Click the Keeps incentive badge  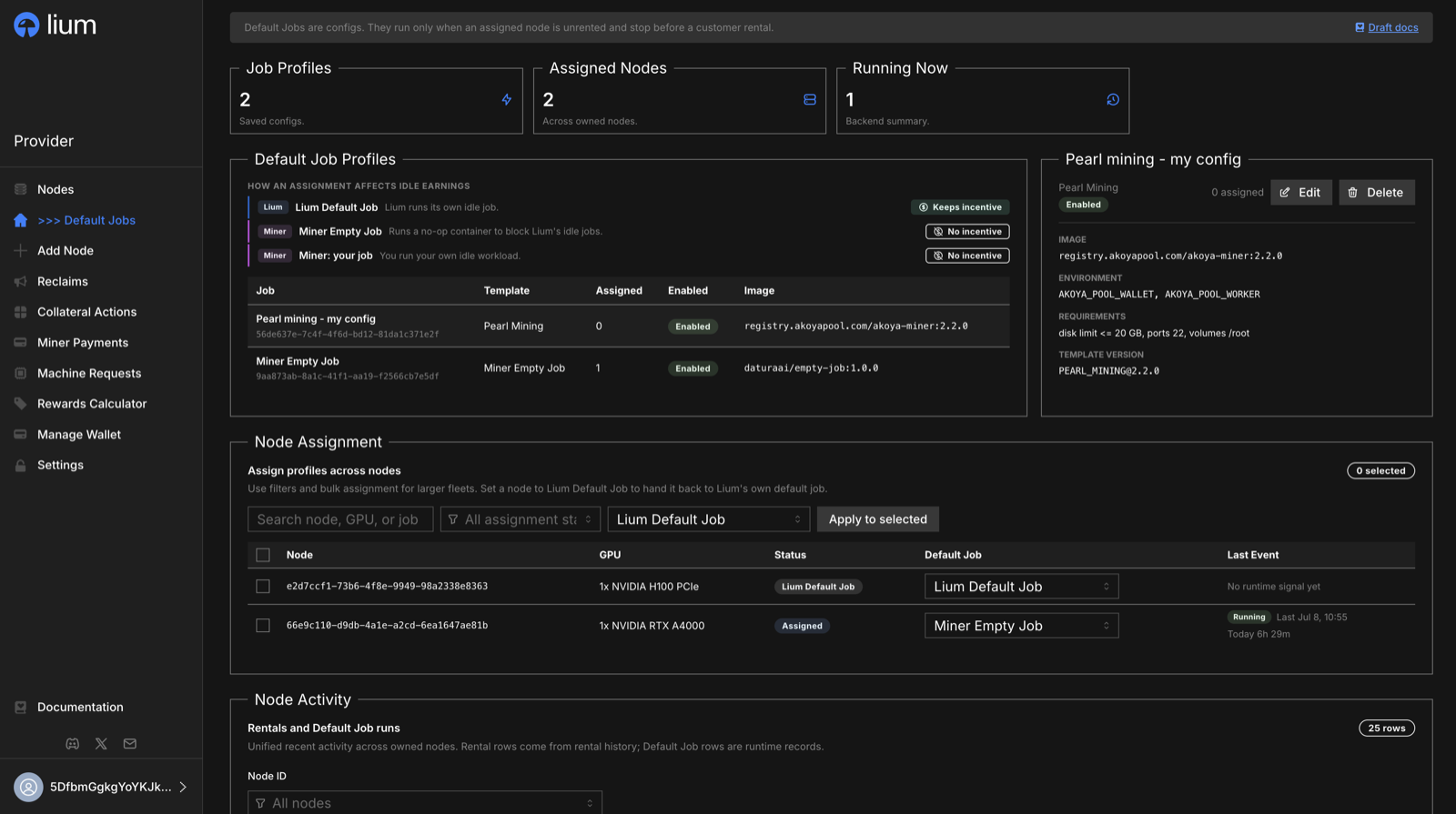click(x=960, y=207)
